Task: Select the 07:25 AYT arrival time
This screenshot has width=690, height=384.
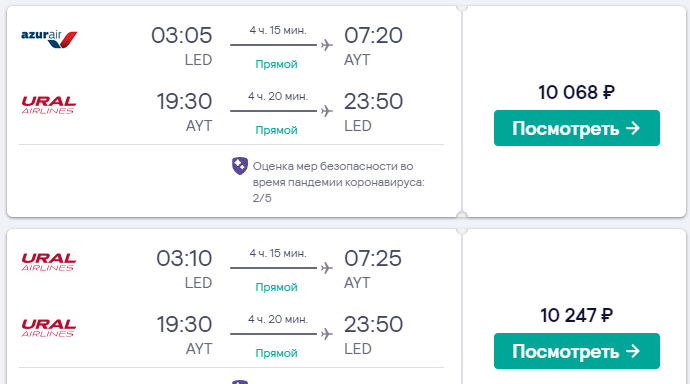Action: pos(373,258)
